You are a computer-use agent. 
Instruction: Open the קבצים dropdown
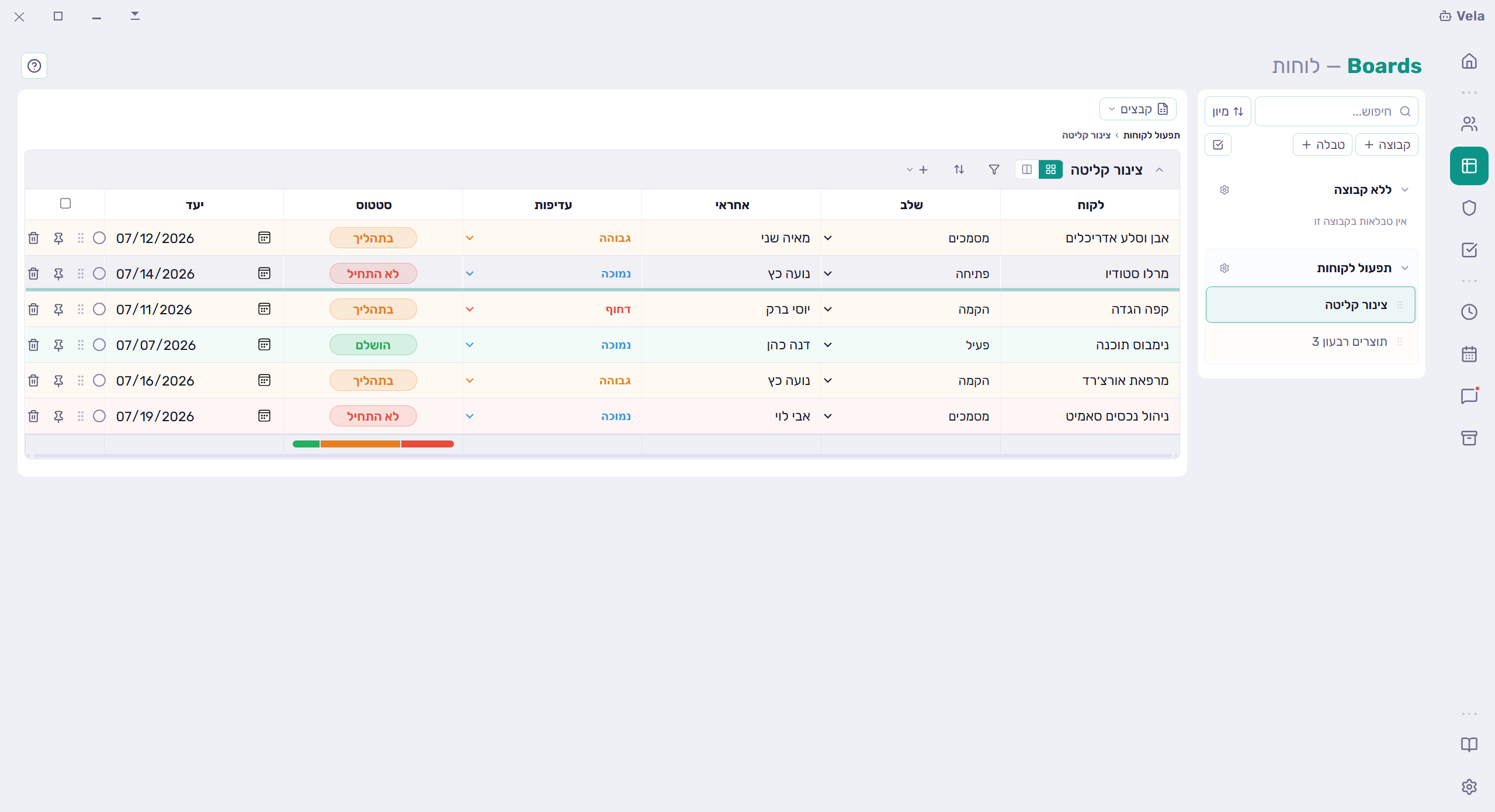click(x=1137, y=109)
